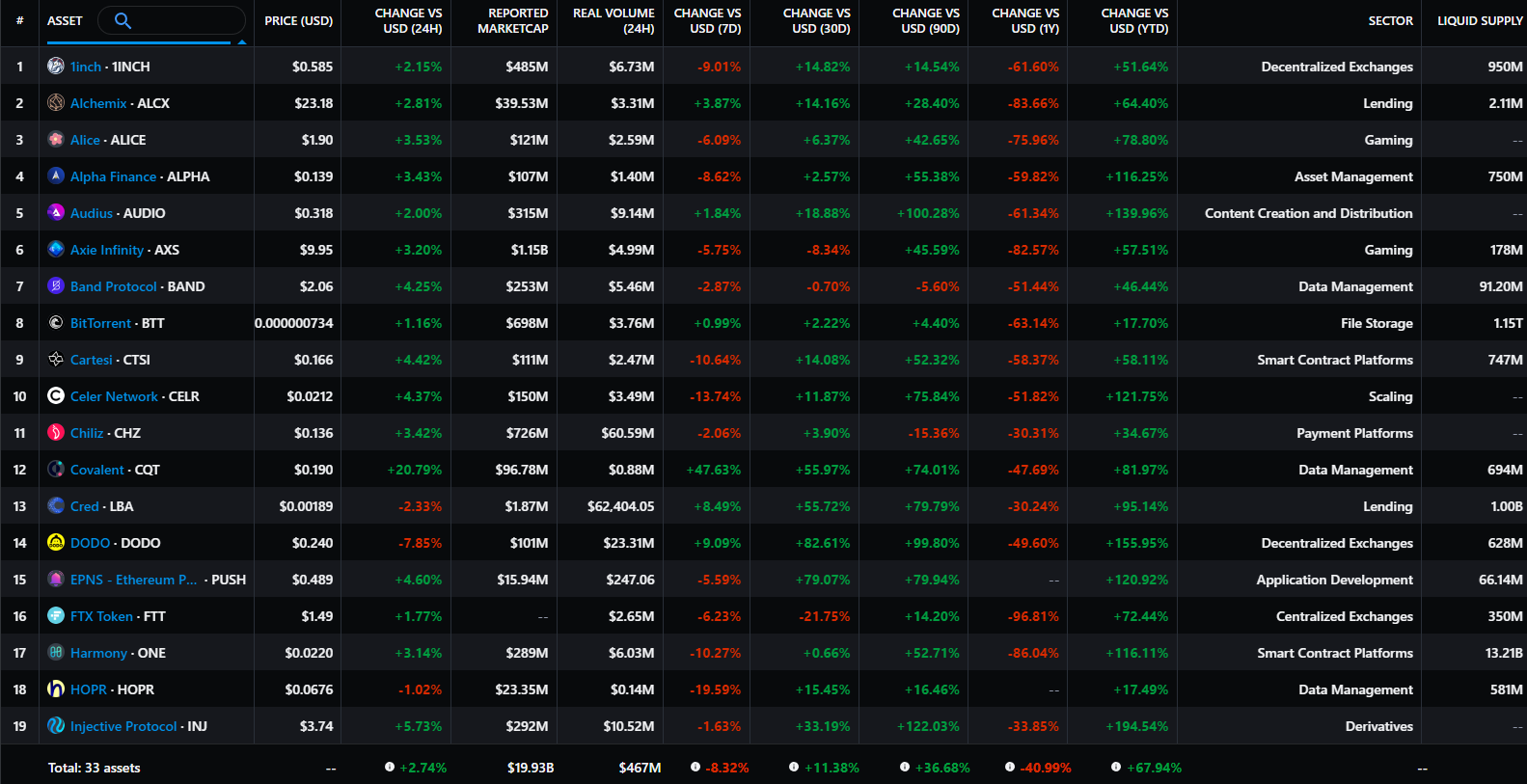Click the ASSET column sort arrow

pos(242,41)
